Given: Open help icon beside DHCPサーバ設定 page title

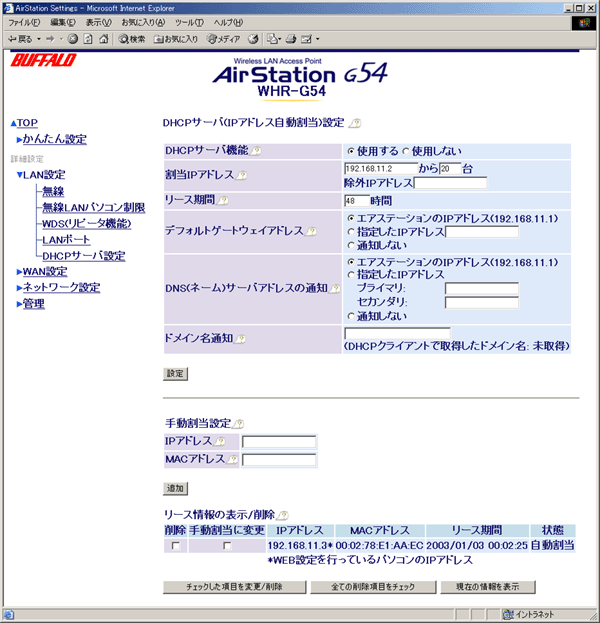Looking at the screenshot, I should coord(355,123).
